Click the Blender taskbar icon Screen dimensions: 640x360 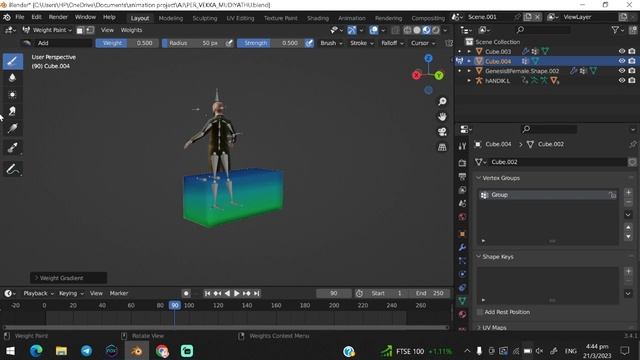click(x=136, y=351)
